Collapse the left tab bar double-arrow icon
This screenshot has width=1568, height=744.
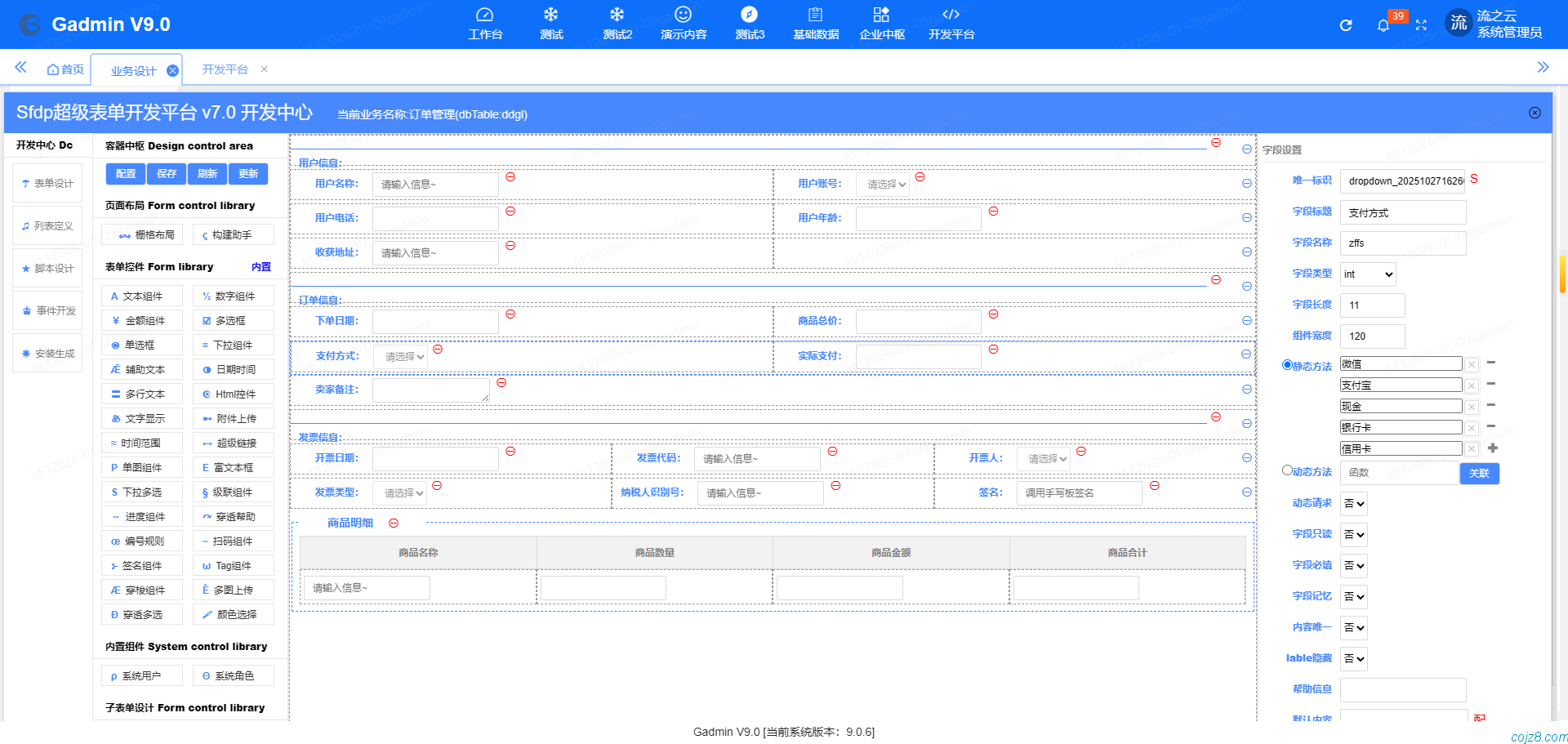pos(20,67)
